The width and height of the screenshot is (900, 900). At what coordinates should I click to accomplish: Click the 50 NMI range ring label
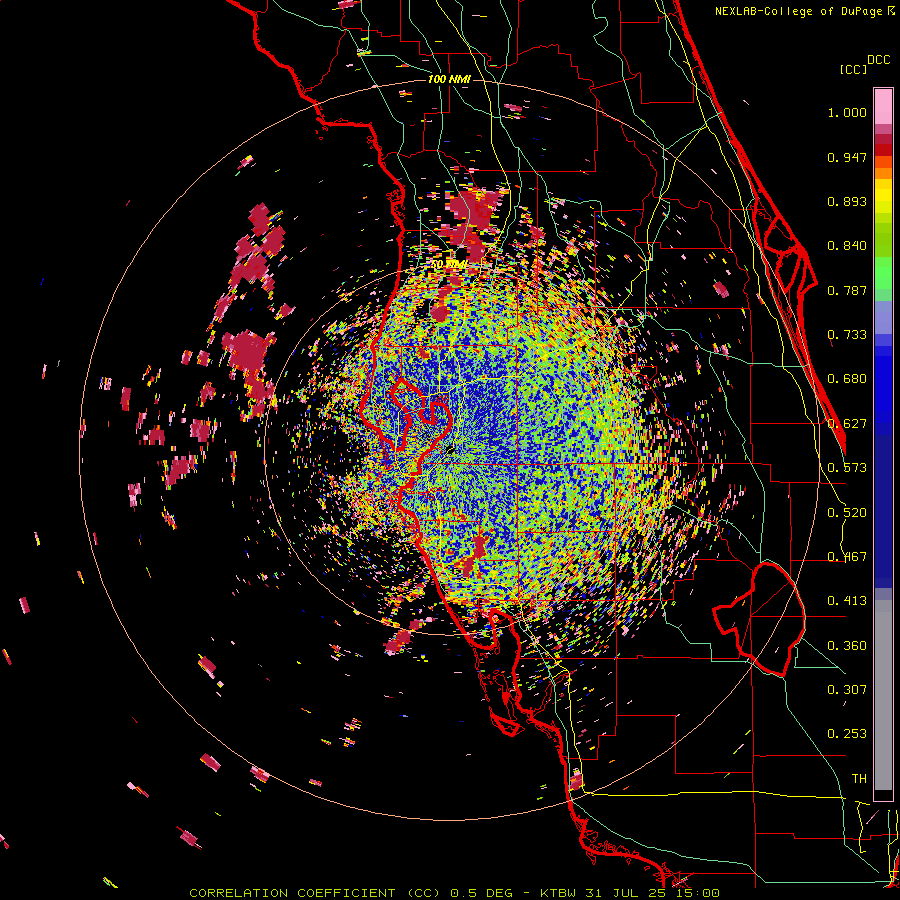click(449, 264)
